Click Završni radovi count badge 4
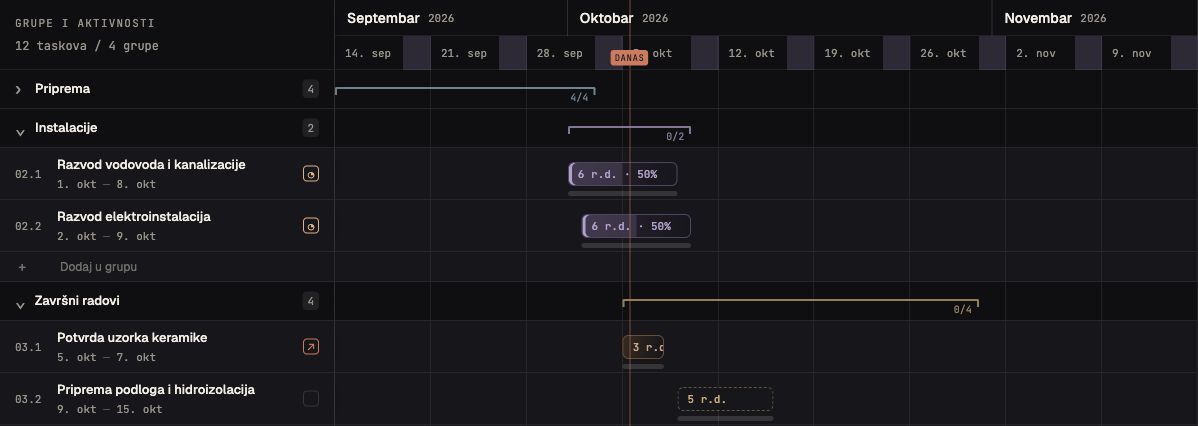Screen dimensions: 1198x426 pos(310,301)
